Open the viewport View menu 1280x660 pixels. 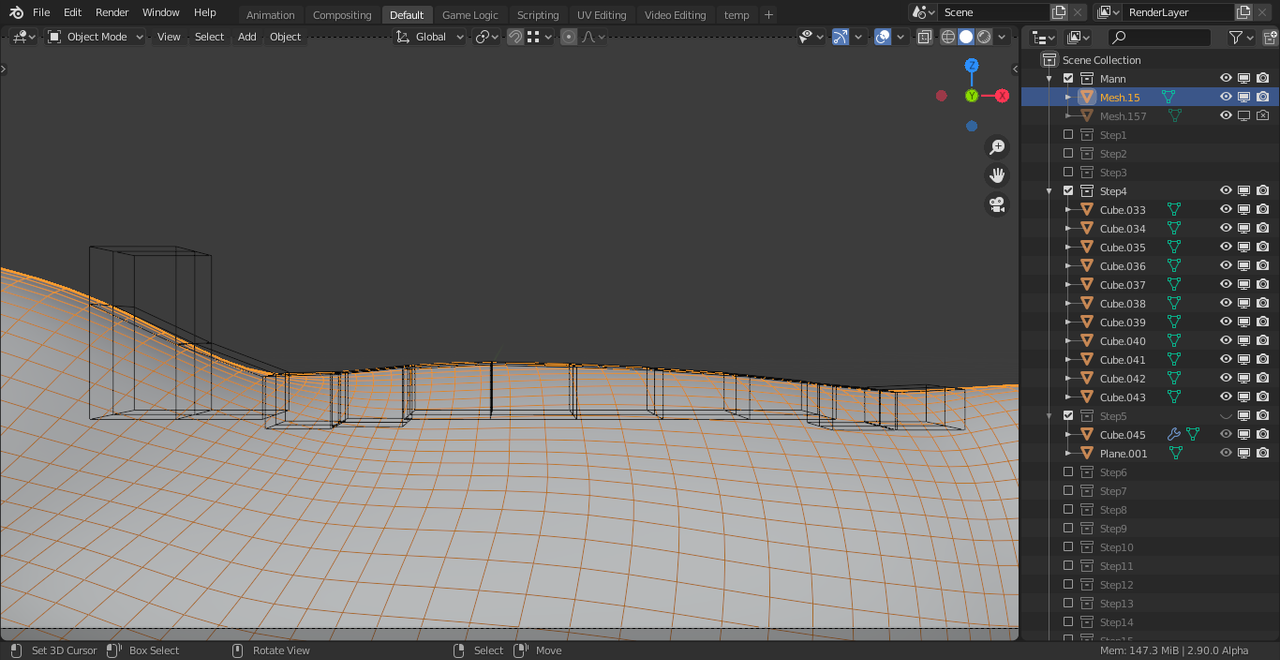[x=169, y=37]
